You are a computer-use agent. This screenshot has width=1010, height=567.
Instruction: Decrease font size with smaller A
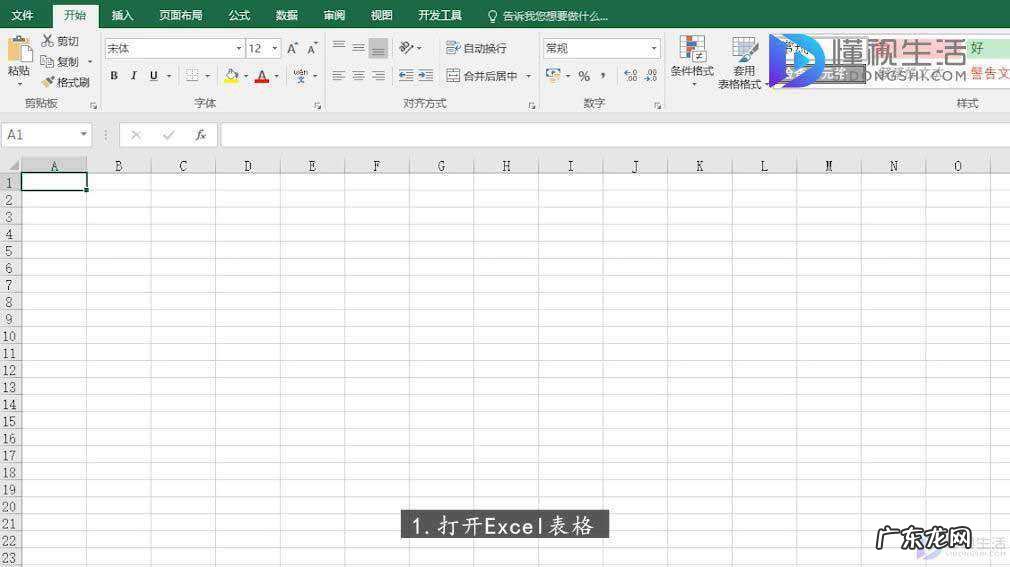(312, 48)
